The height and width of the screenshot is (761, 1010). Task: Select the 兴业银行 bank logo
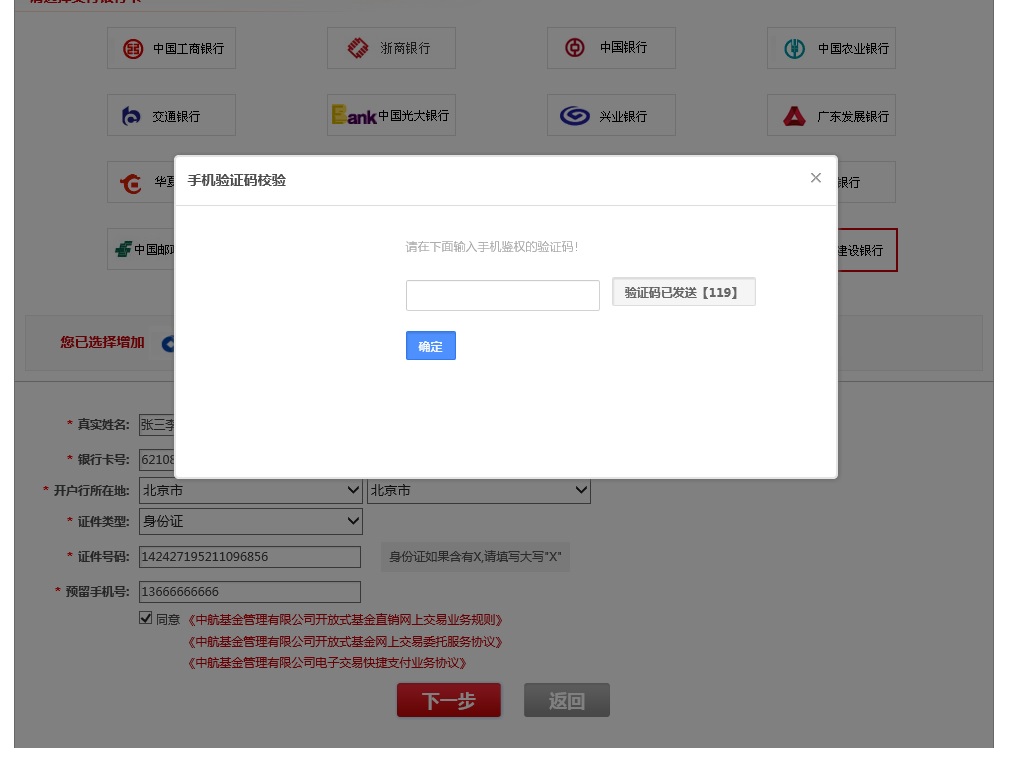611,115
